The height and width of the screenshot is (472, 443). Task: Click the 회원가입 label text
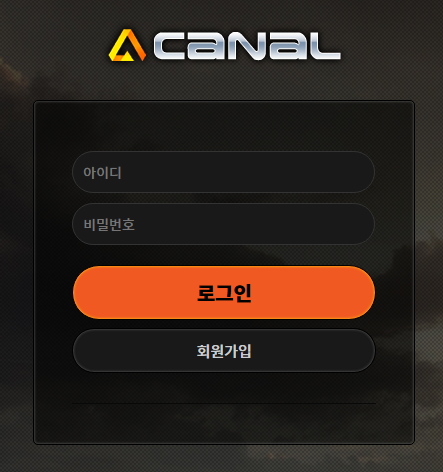[x=224, y=351]
